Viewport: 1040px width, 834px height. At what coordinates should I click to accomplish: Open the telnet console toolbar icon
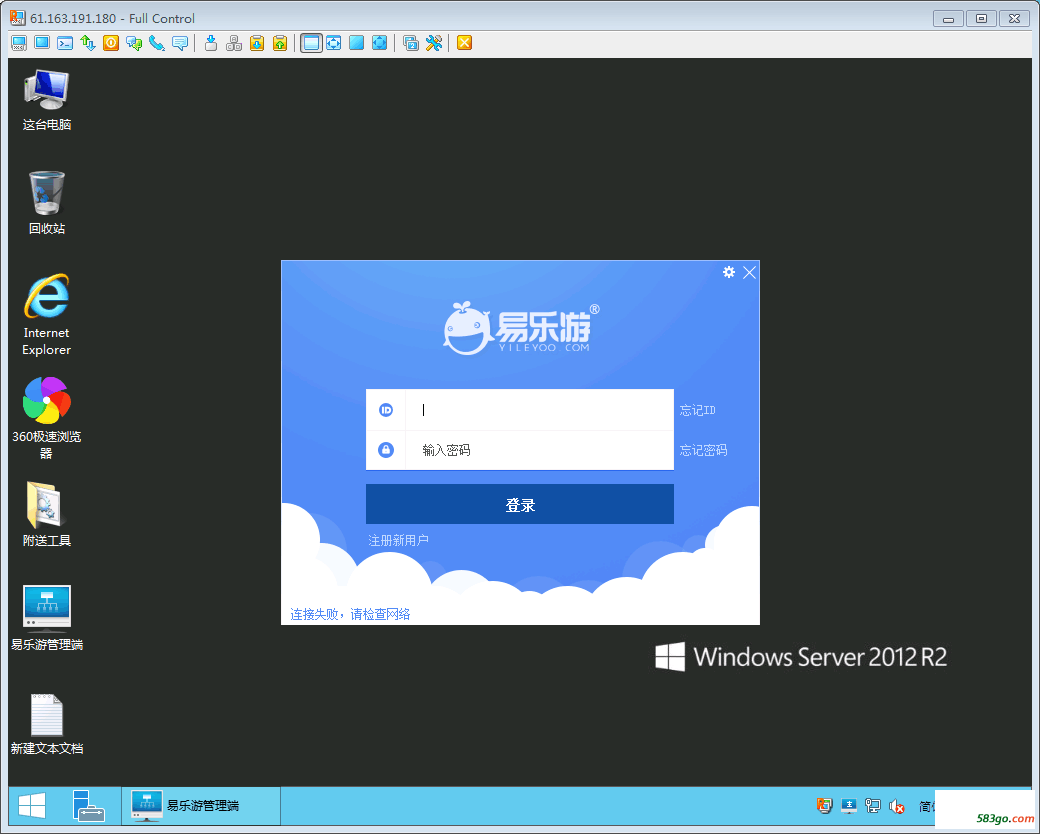pyautogui.click(x=65, y=43)
